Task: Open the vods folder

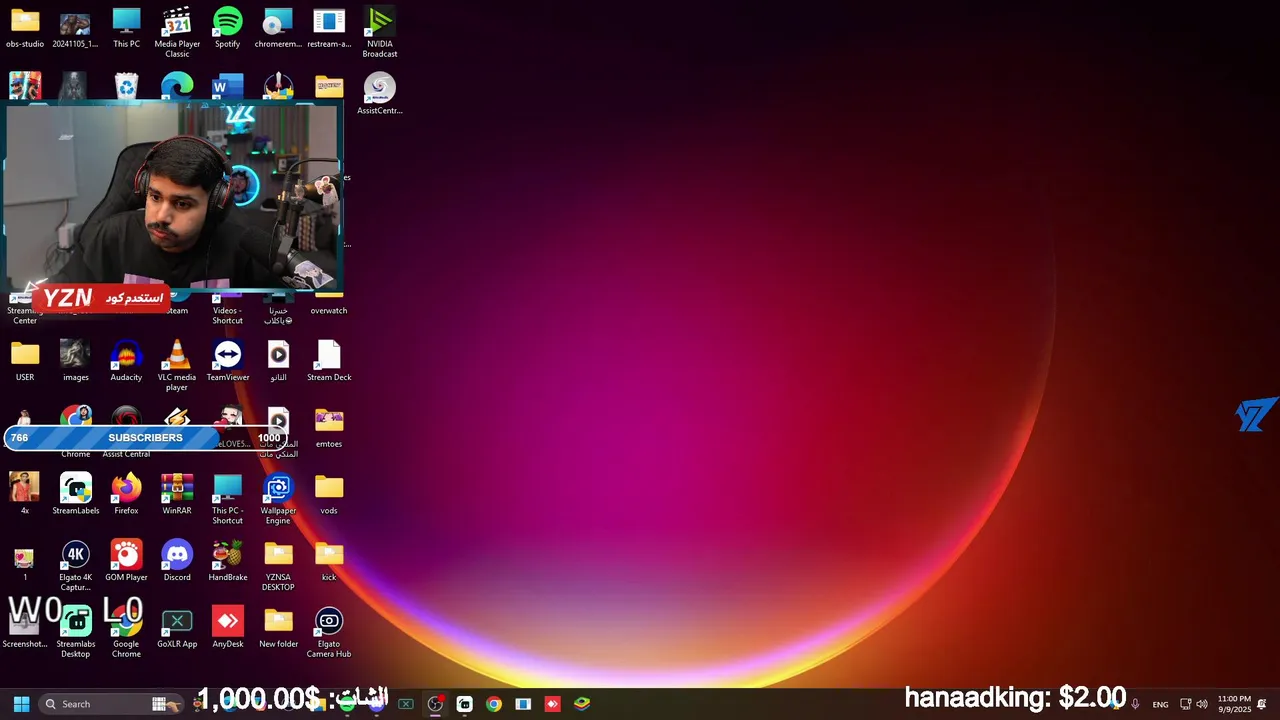Action: 329,494
